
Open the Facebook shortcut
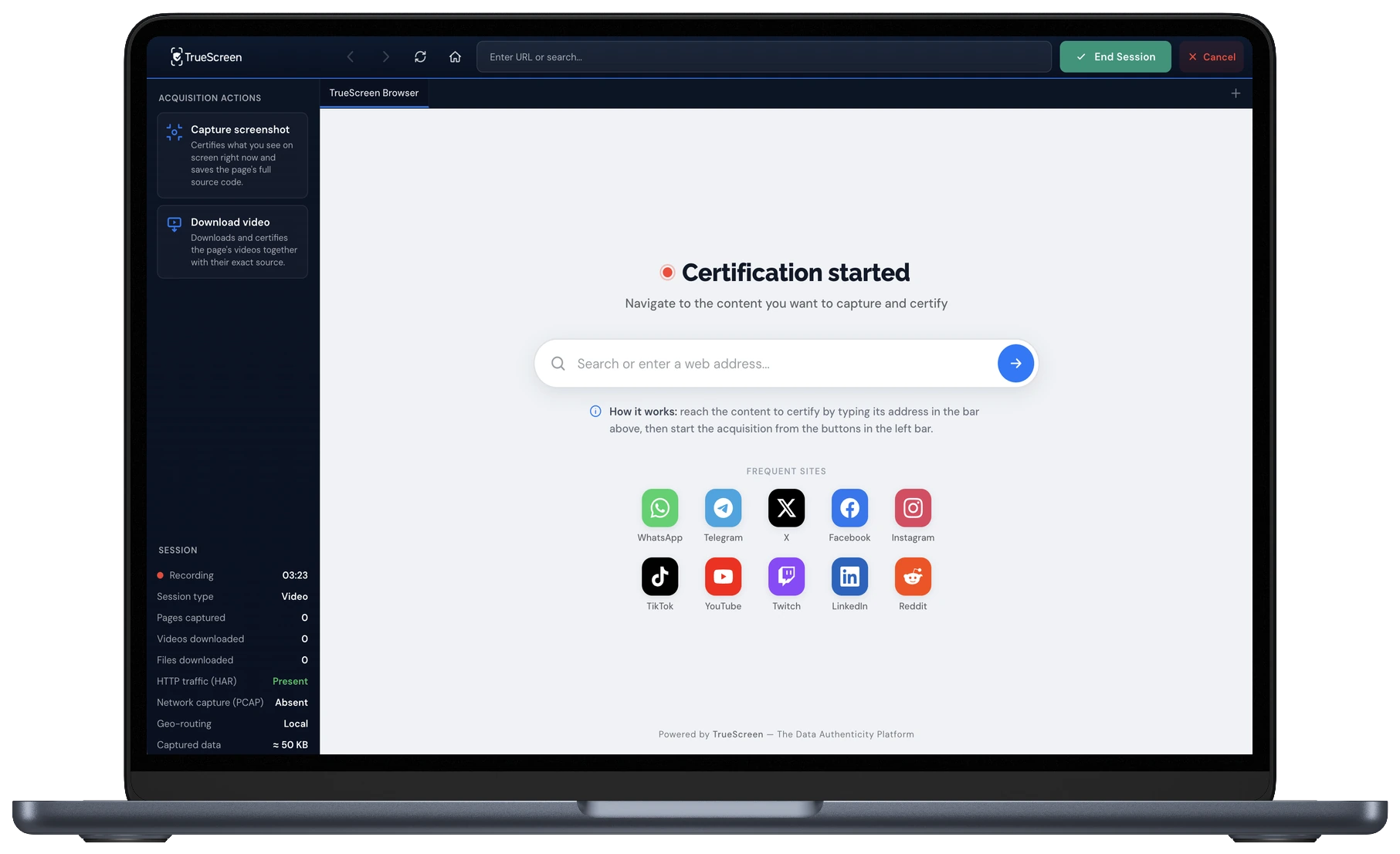tap(849, 516)
